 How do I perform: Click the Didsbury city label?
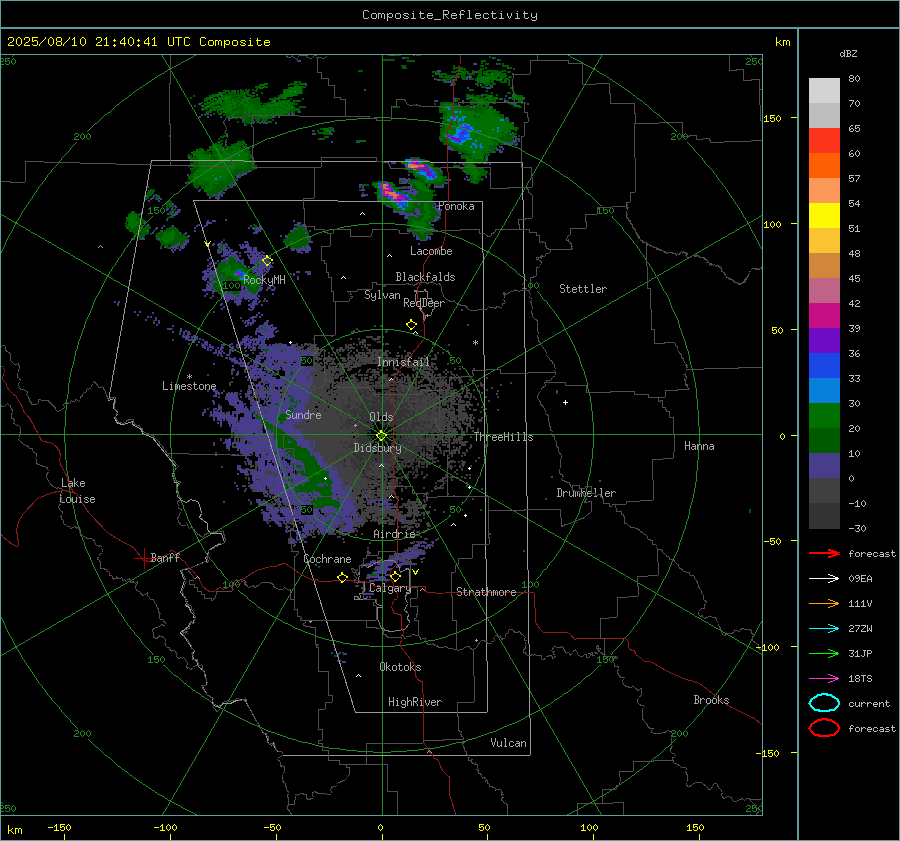(378, 448)
